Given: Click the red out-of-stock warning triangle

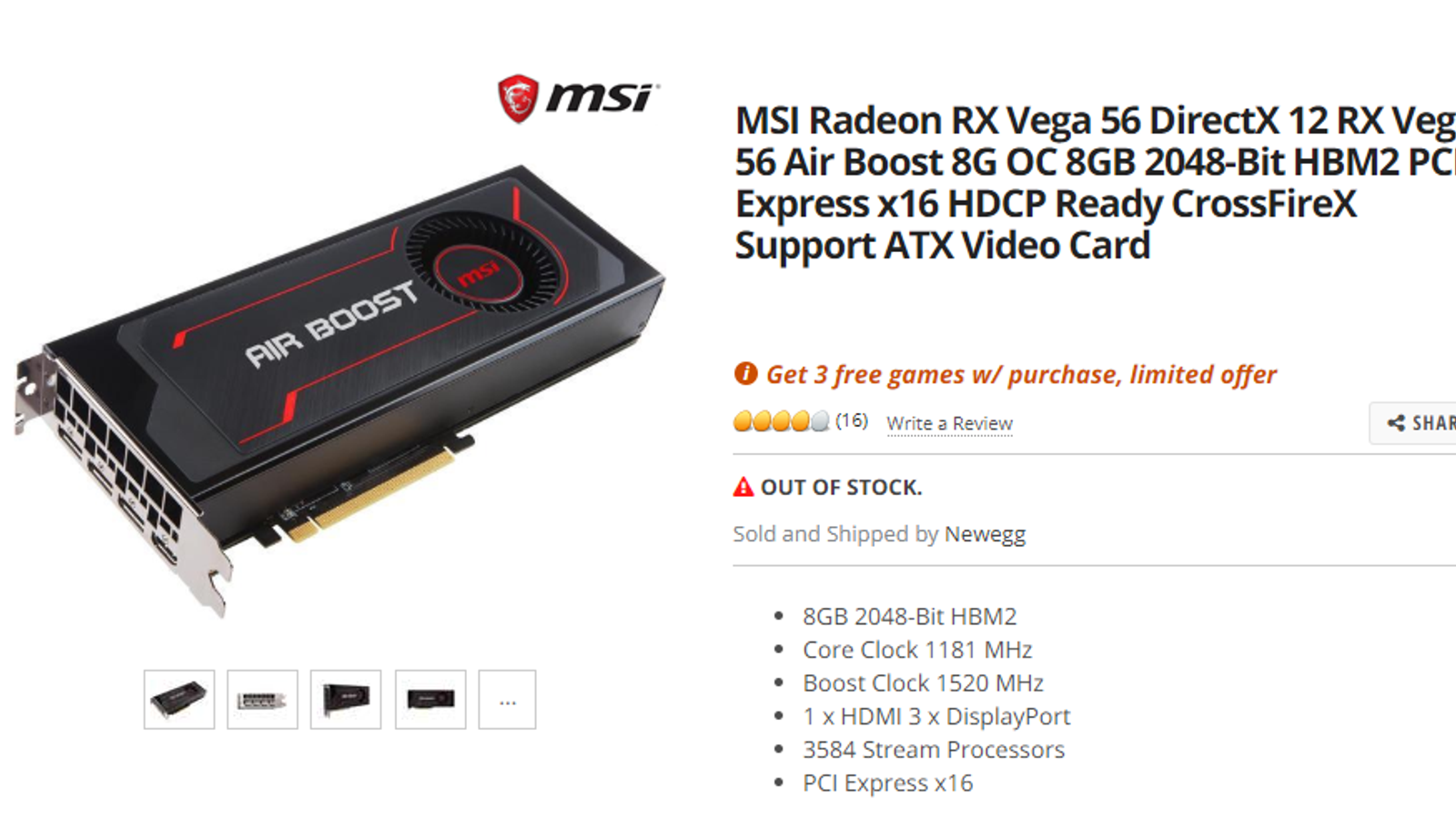Looking at the screenshot, I should tap(743, 487).
